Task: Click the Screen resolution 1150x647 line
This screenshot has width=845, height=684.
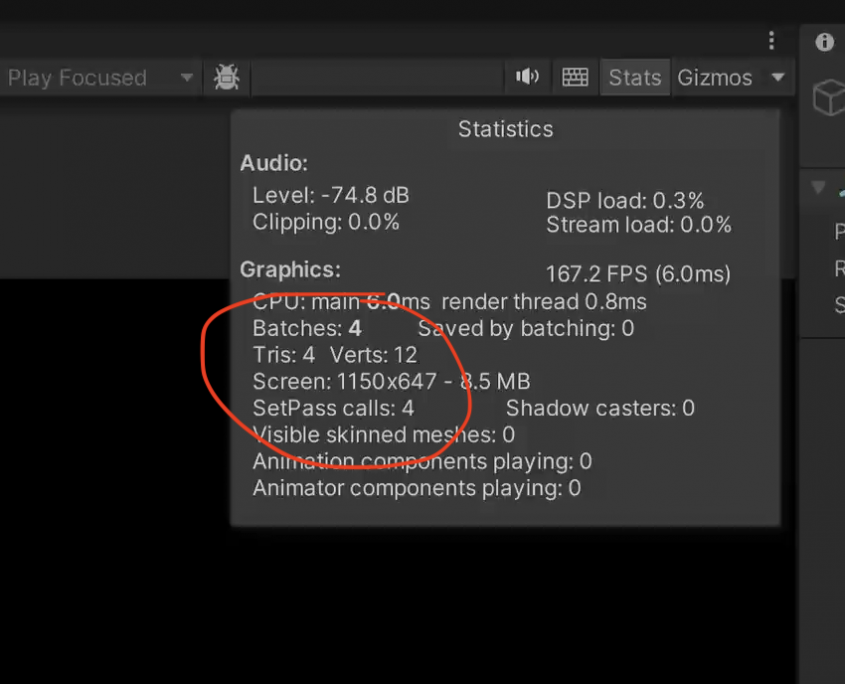Action: click(x=391, y=381)
